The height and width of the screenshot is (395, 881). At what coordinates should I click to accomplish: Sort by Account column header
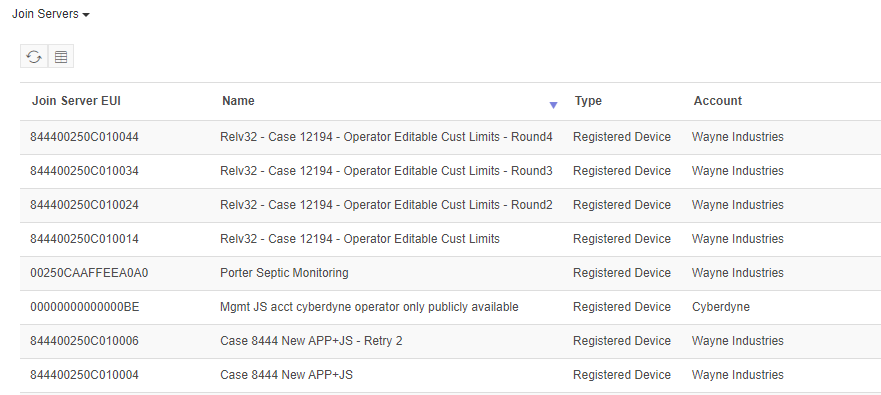point(717,101)
